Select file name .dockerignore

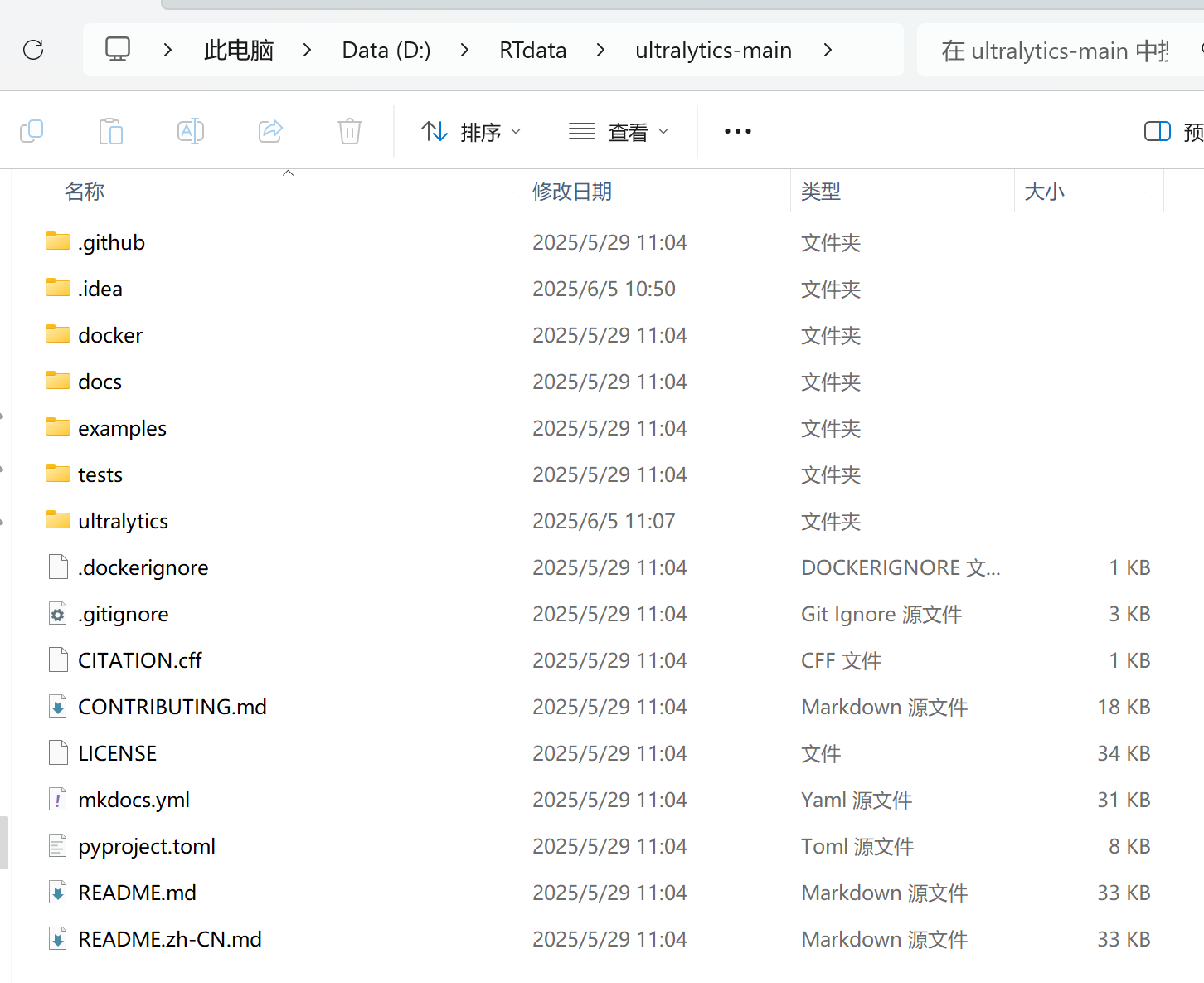[143, 567]
